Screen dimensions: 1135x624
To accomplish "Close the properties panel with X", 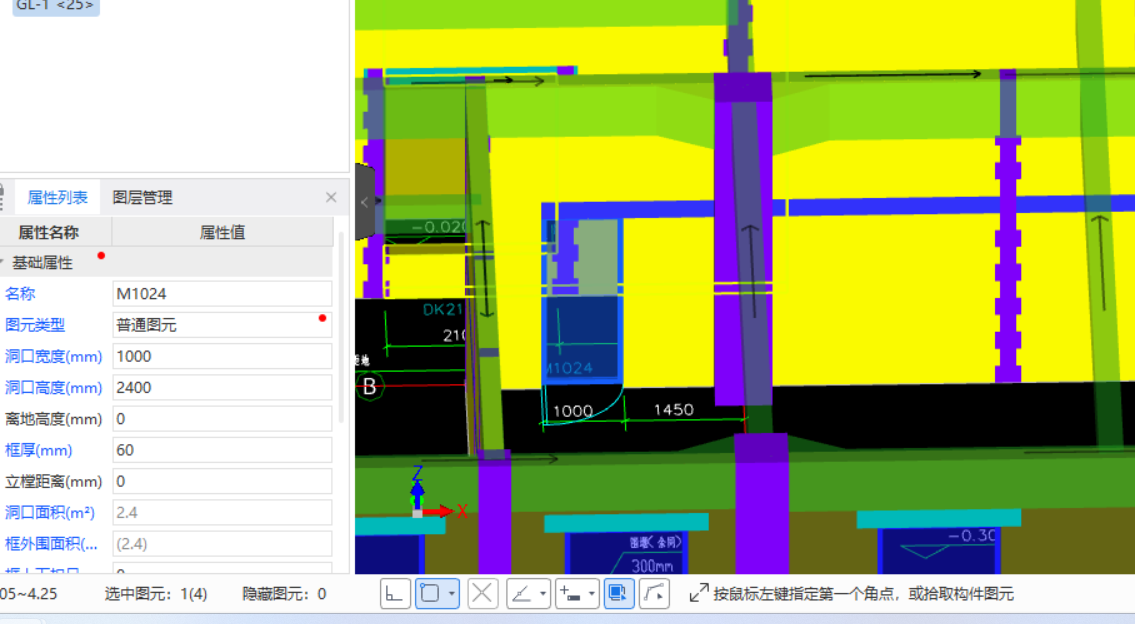I will (x=331, y=197).
